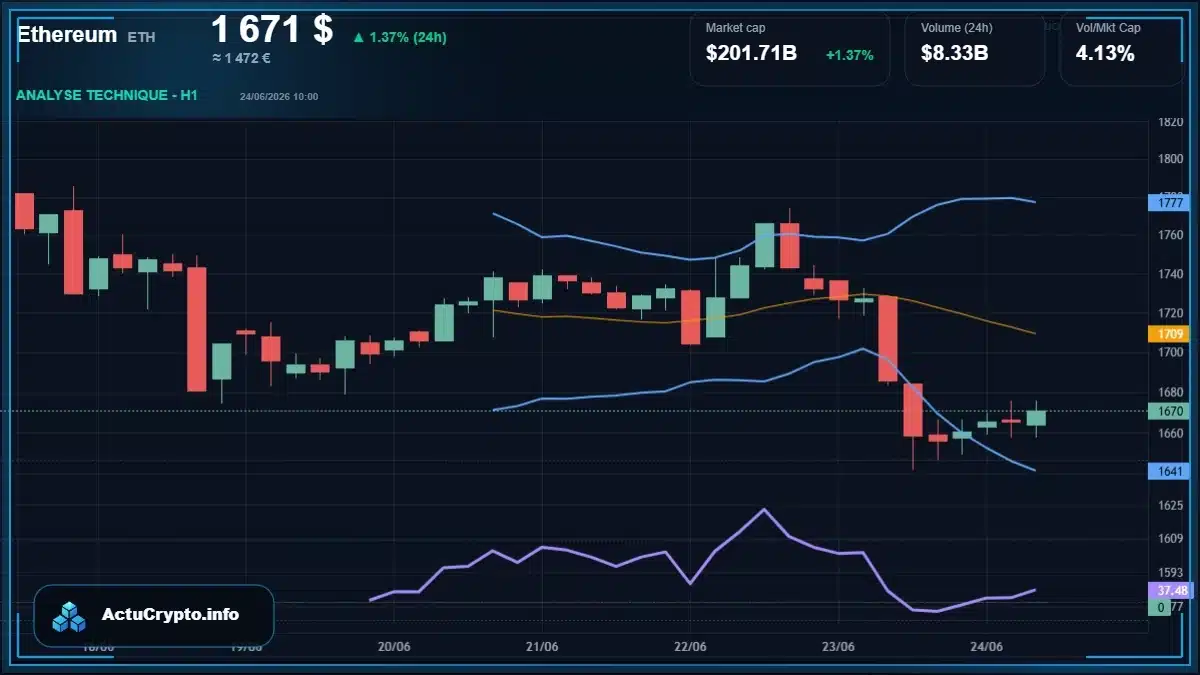This screenshot has width=1200, height=675.
Task: Click the 1760 price axis label
Action: [x=1170, y=236]
